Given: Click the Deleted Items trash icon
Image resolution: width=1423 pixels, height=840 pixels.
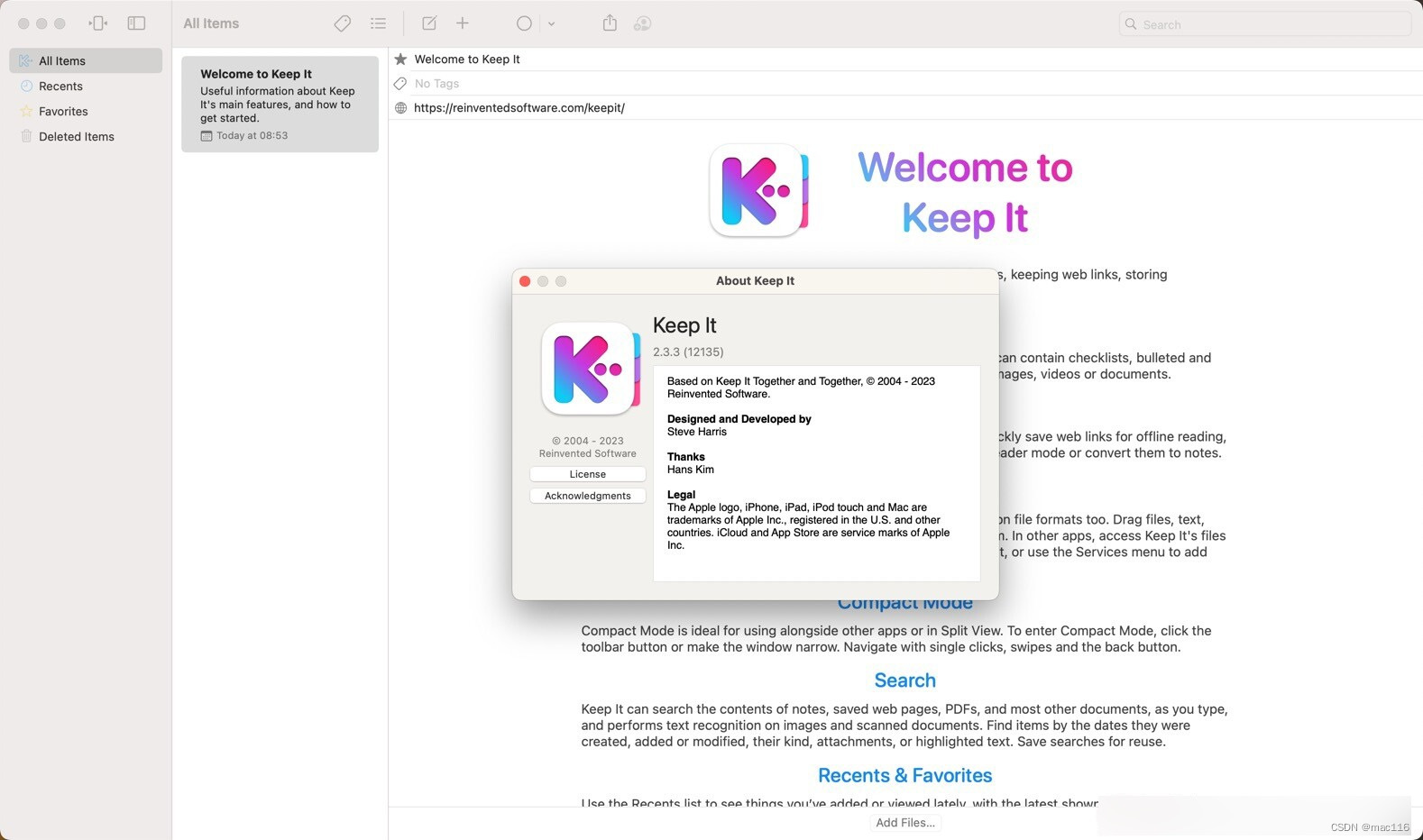Looking at the screenshot, I should point(26,136).
